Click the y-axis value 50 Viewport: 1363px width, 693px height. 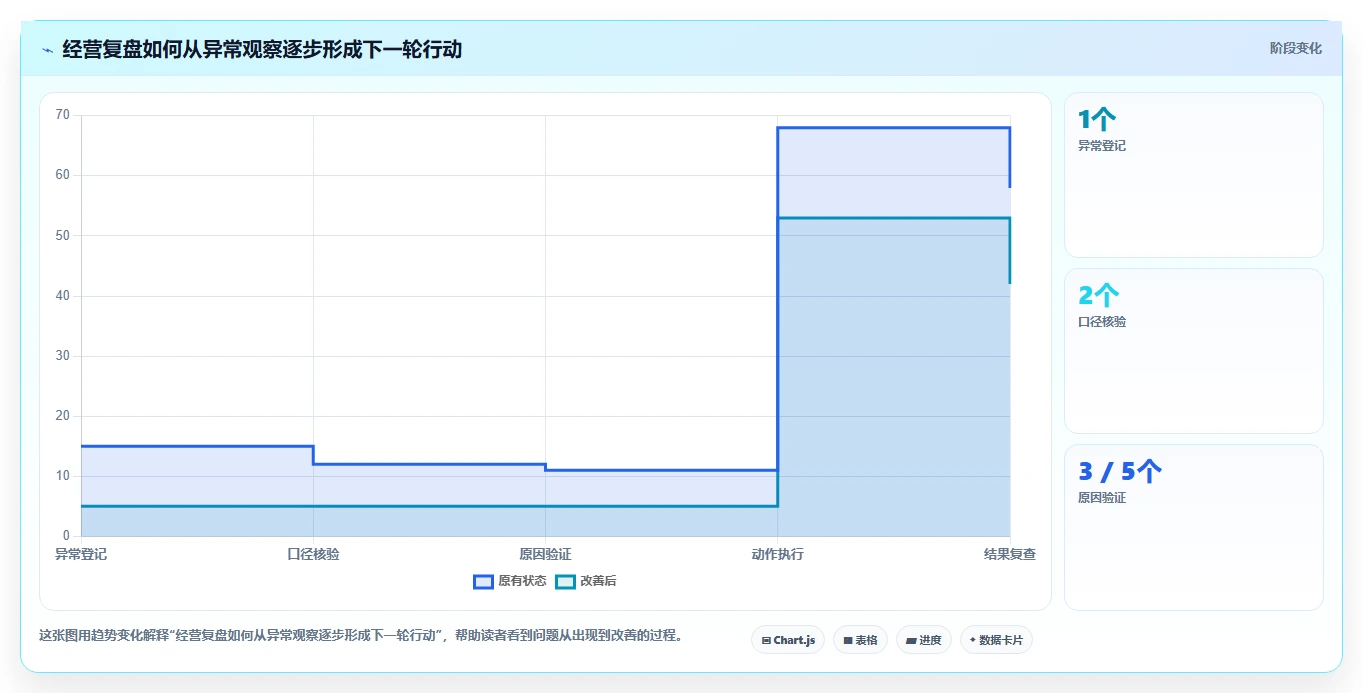63,235
